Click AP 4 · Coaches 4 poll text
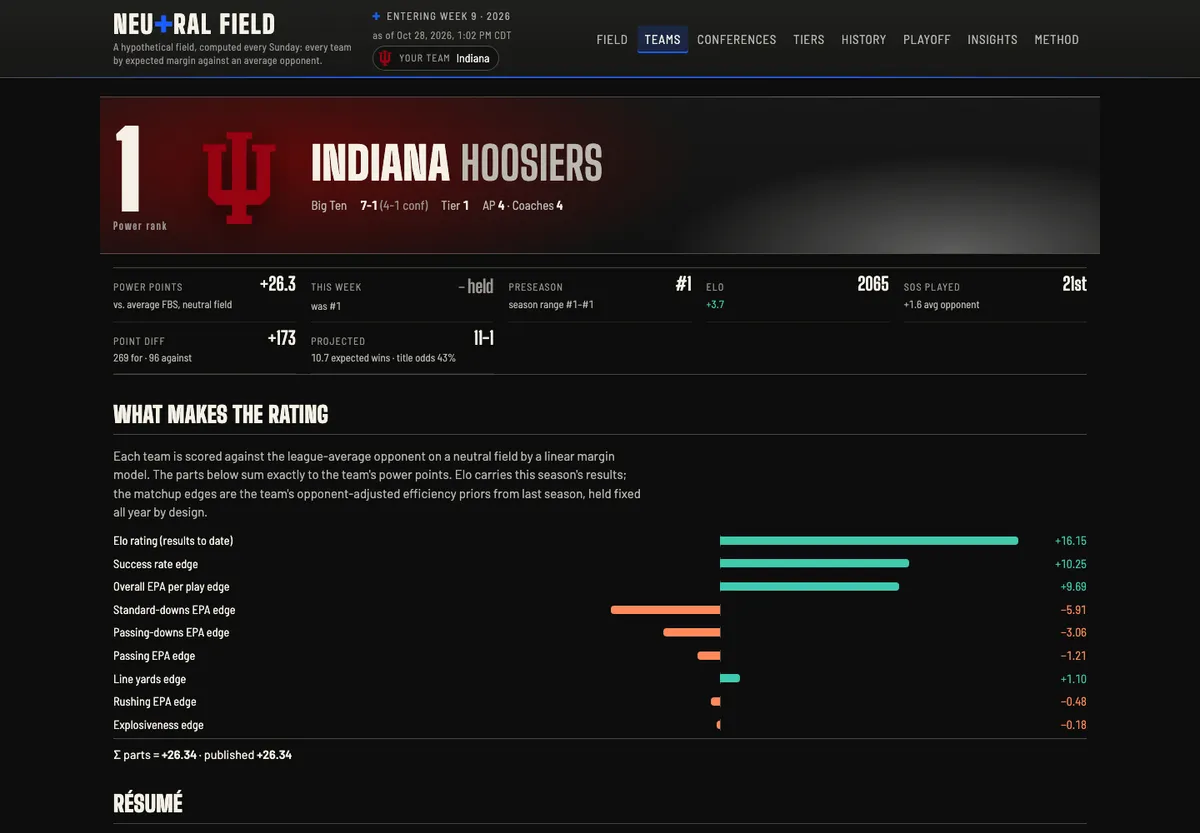The image size is (1200, 833). [523, 206]
